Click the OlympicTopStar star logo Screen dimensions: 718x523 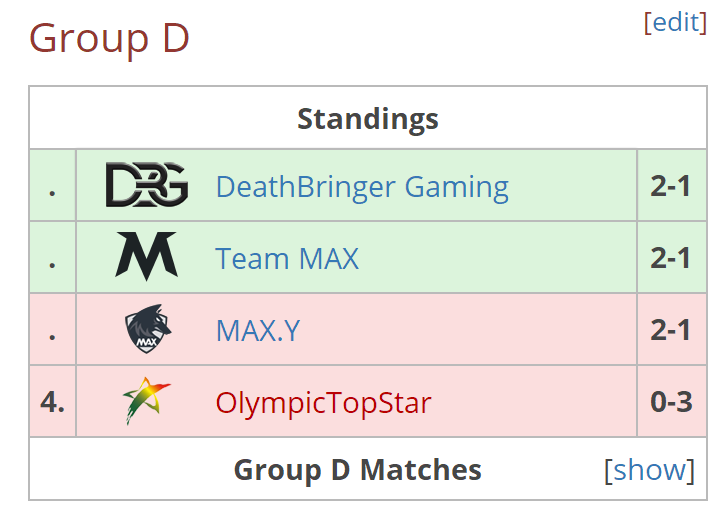click(147, 401)
